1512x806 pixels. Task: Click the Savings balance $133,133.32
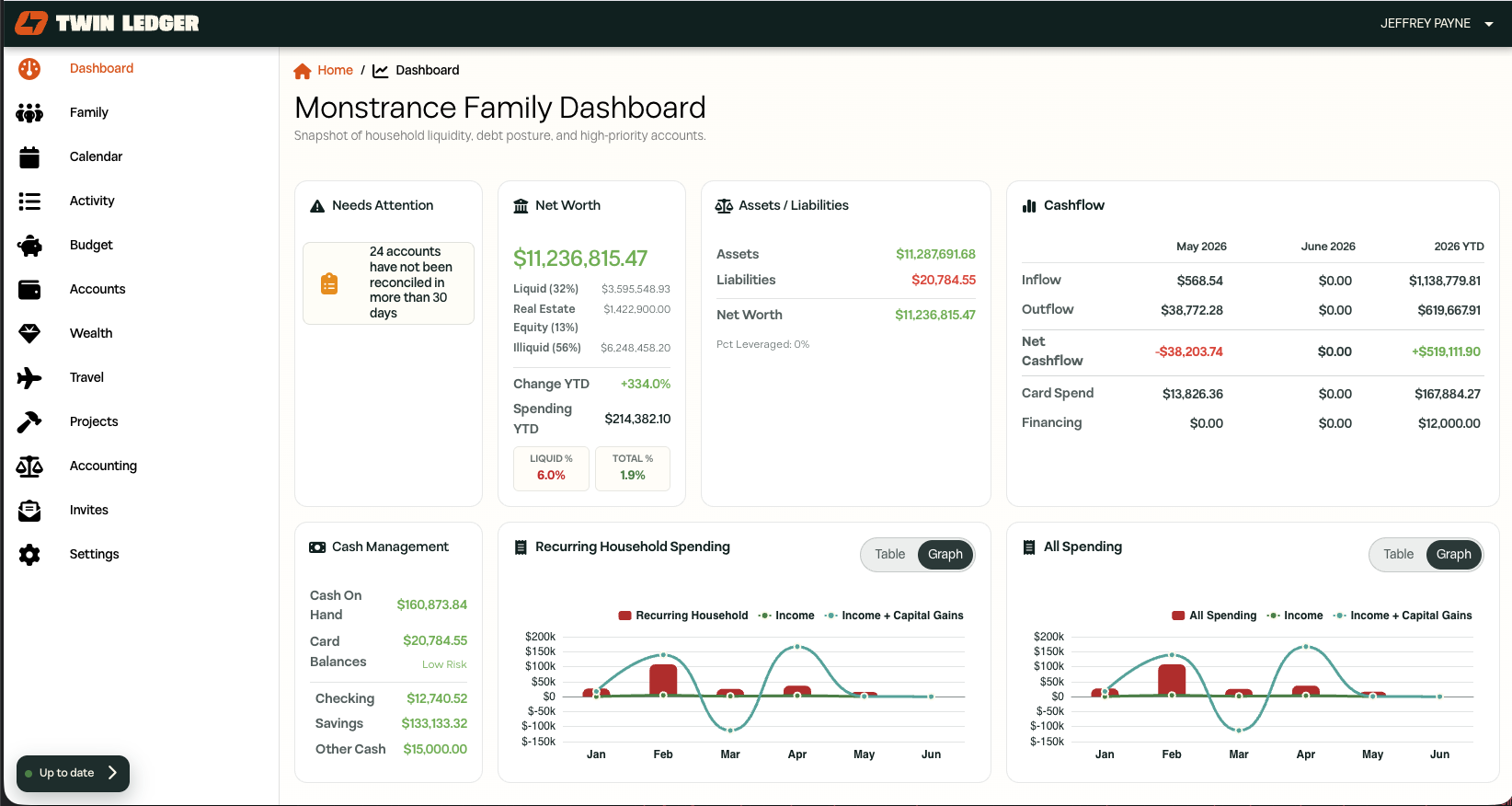pos(434,723)
